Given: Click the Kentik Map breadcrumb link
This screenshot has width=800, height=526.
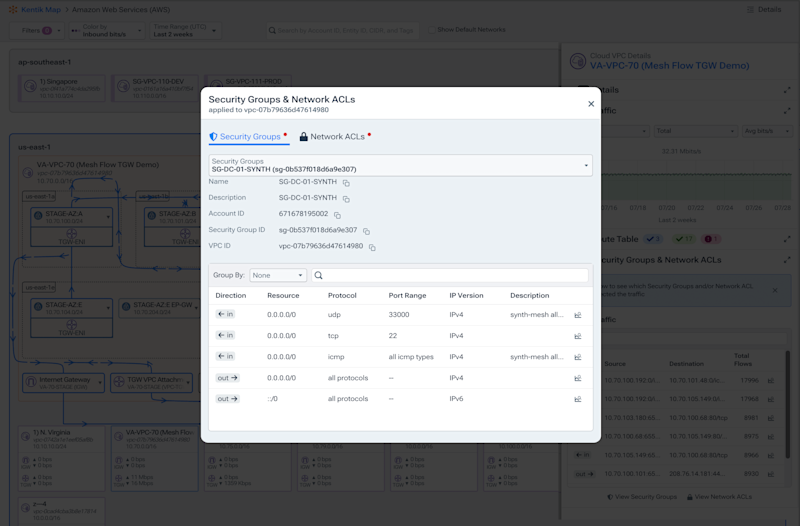Looking at the screenshot, I should 40,10.
